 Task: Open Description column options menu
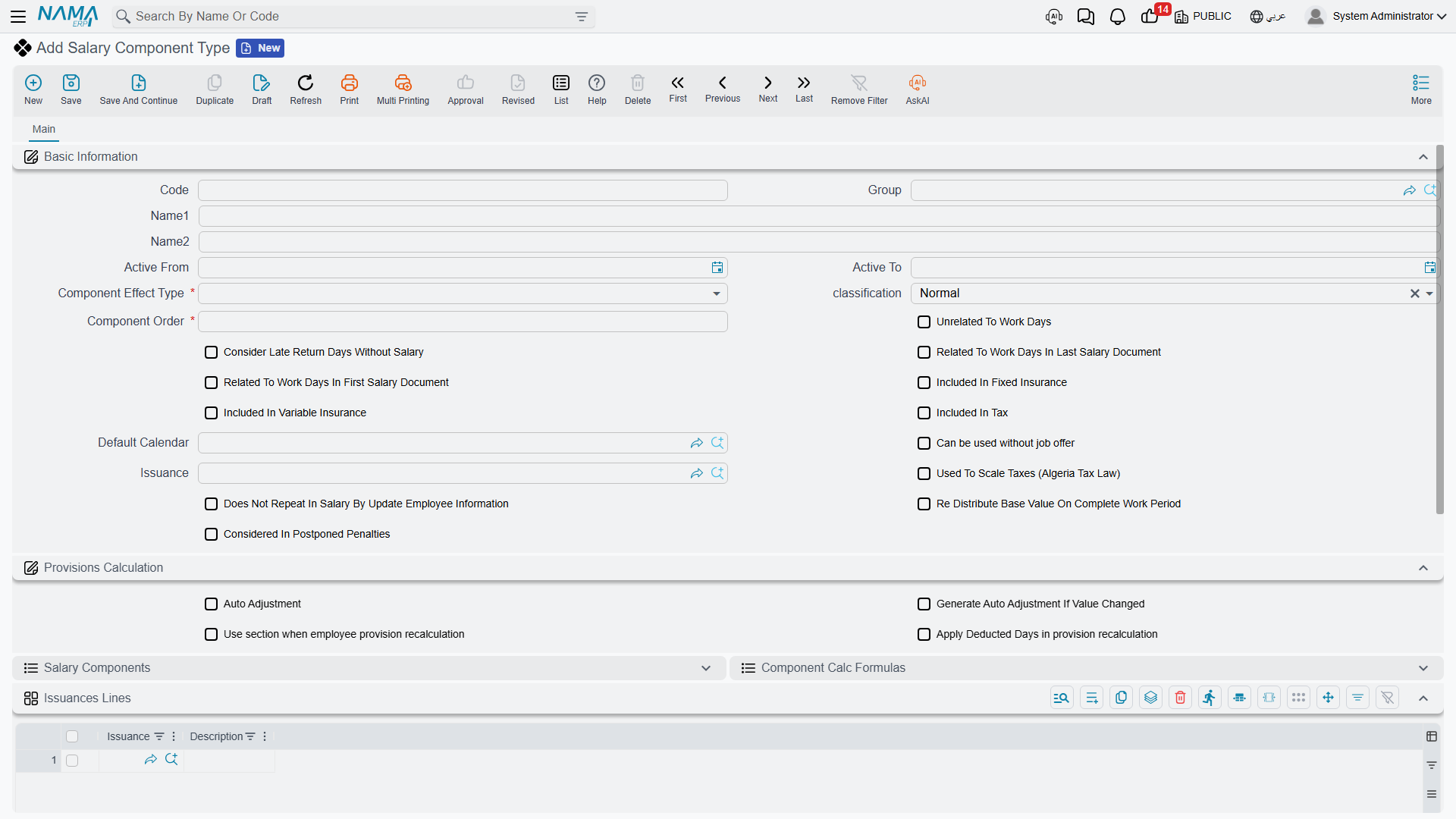click(x=265, y=736)
